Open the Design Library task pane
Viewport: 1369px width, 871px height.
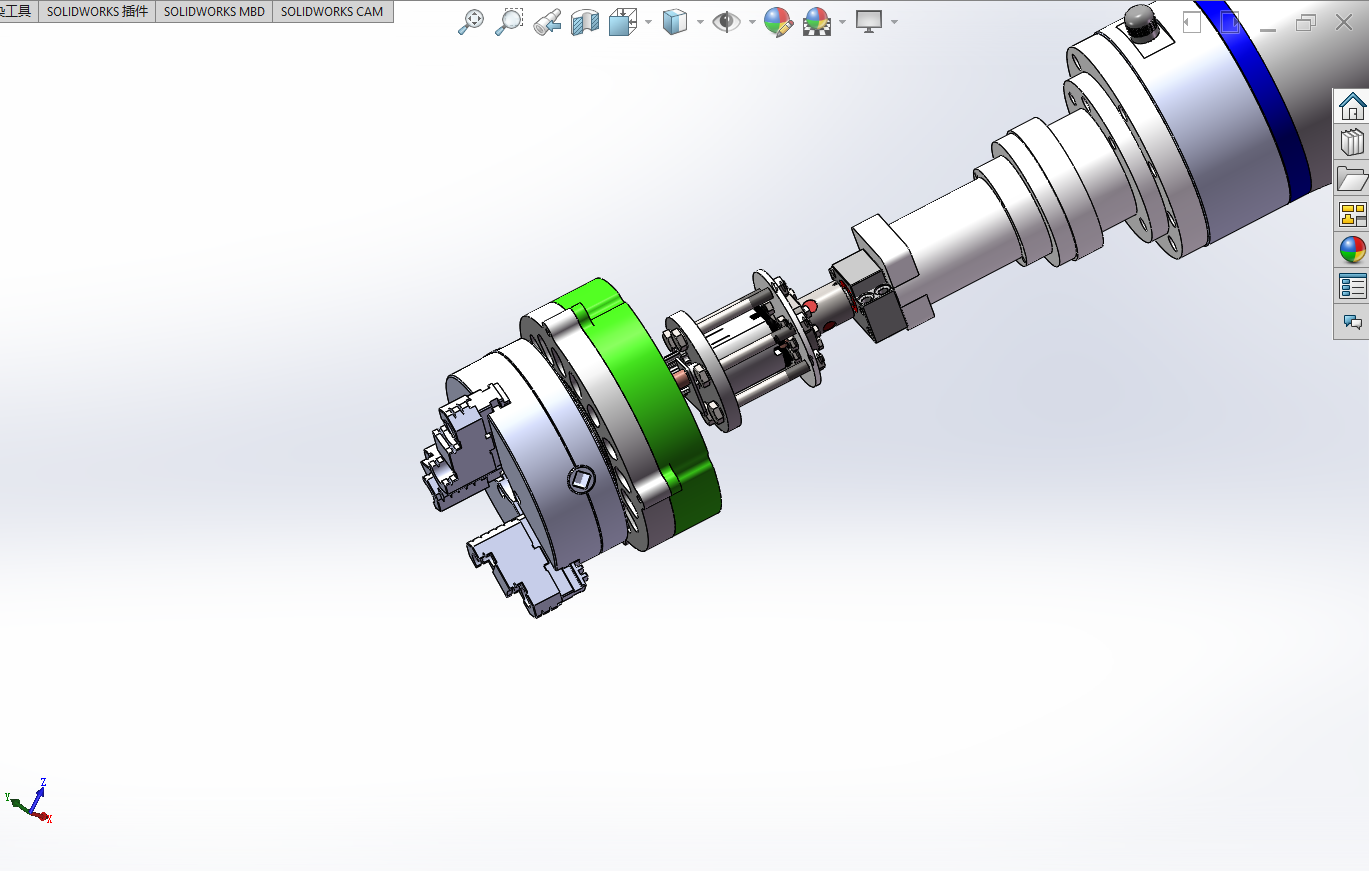pyautogui.click(x=1352, y=143)
